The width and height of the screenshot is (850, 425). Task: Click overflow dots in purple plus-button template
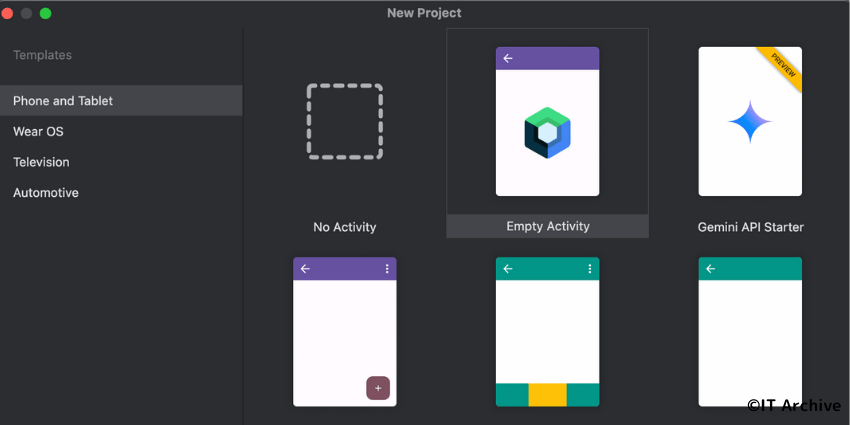point(387,269)
